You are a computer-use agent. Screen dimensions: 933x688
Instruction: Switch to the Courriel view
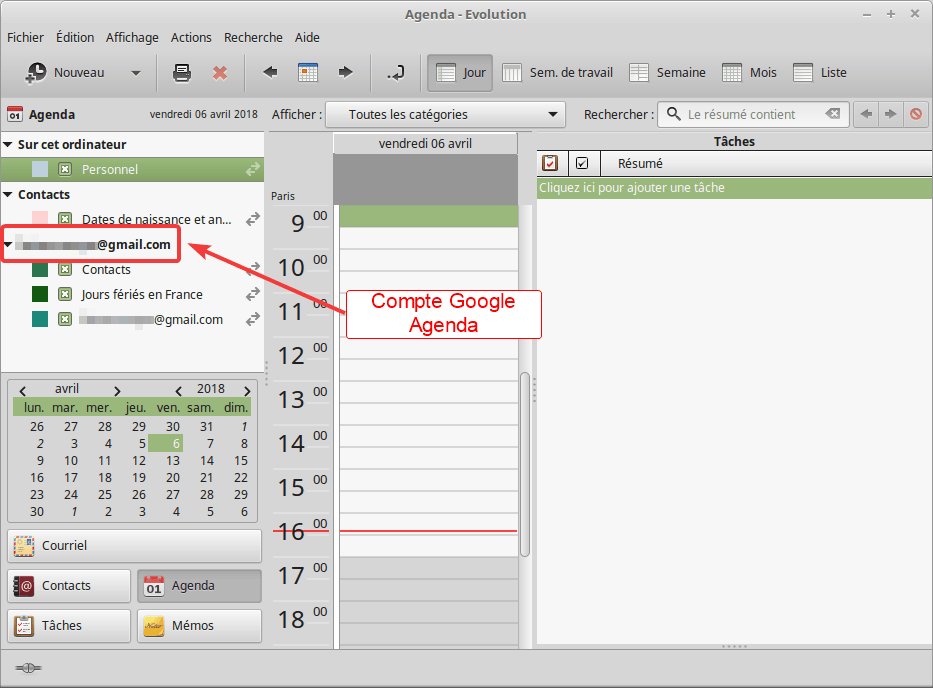click(x=134, y=546)
